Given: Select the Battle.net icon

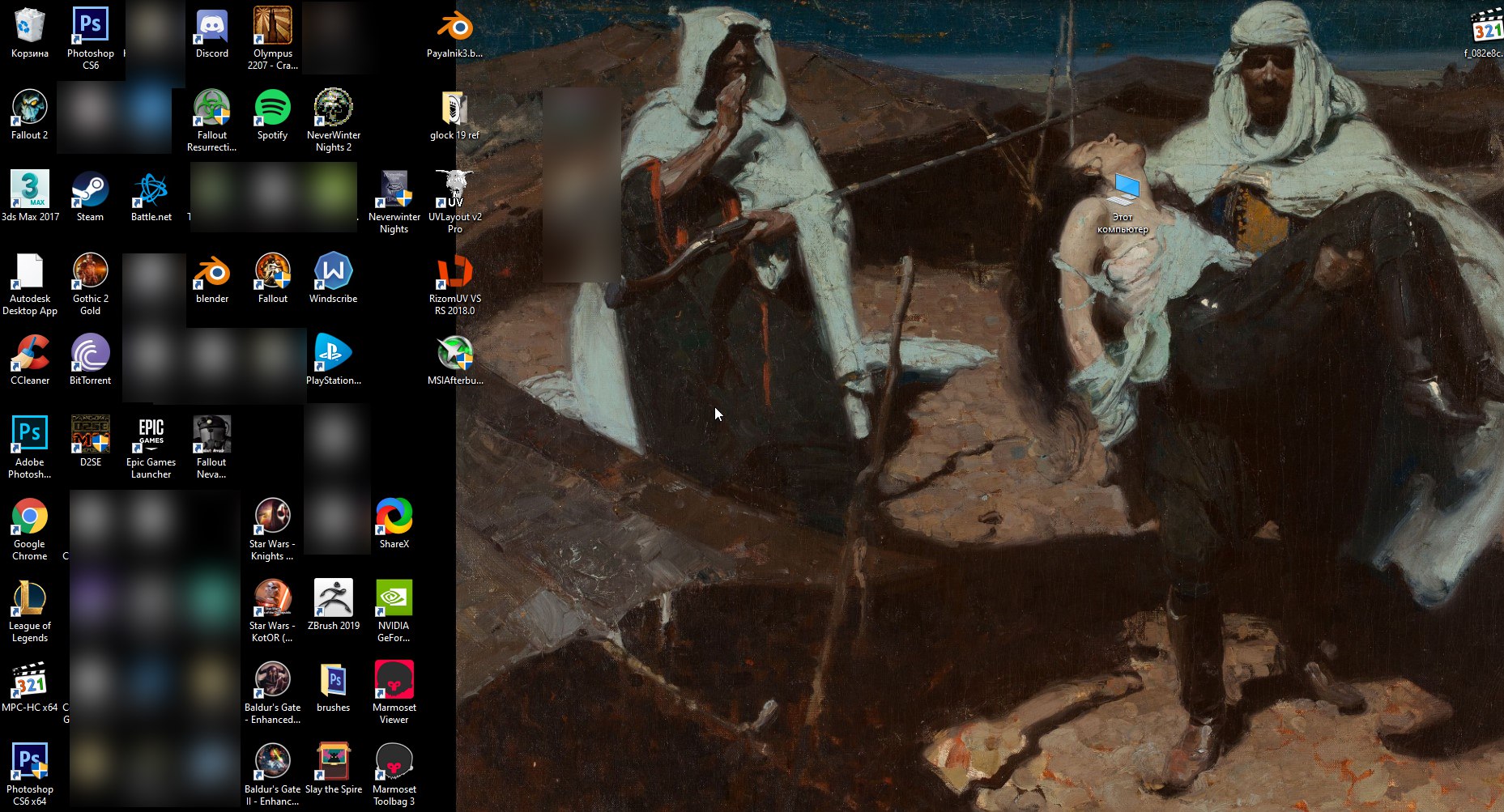Looking at the screenshot, I should 151,190.
